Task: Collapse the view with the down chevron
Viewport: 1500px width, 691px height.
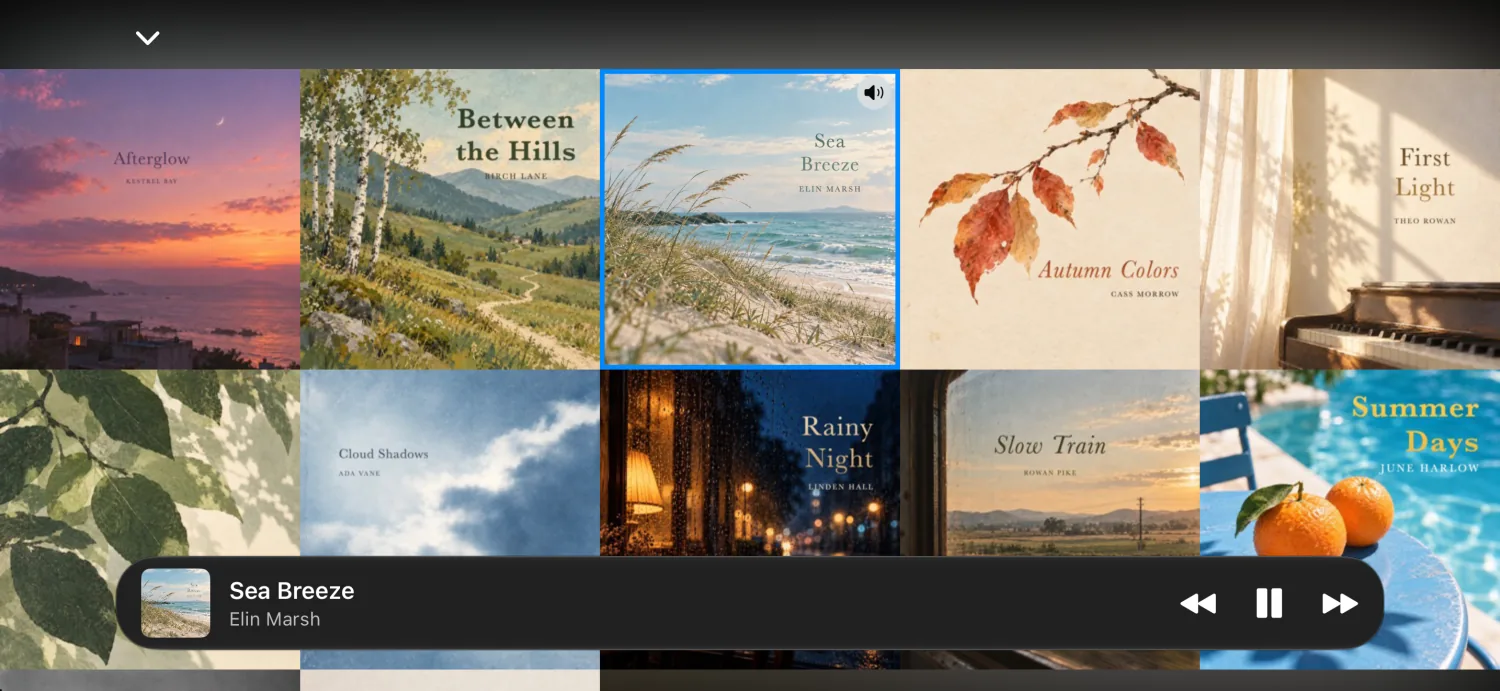Action: [148, 38]
